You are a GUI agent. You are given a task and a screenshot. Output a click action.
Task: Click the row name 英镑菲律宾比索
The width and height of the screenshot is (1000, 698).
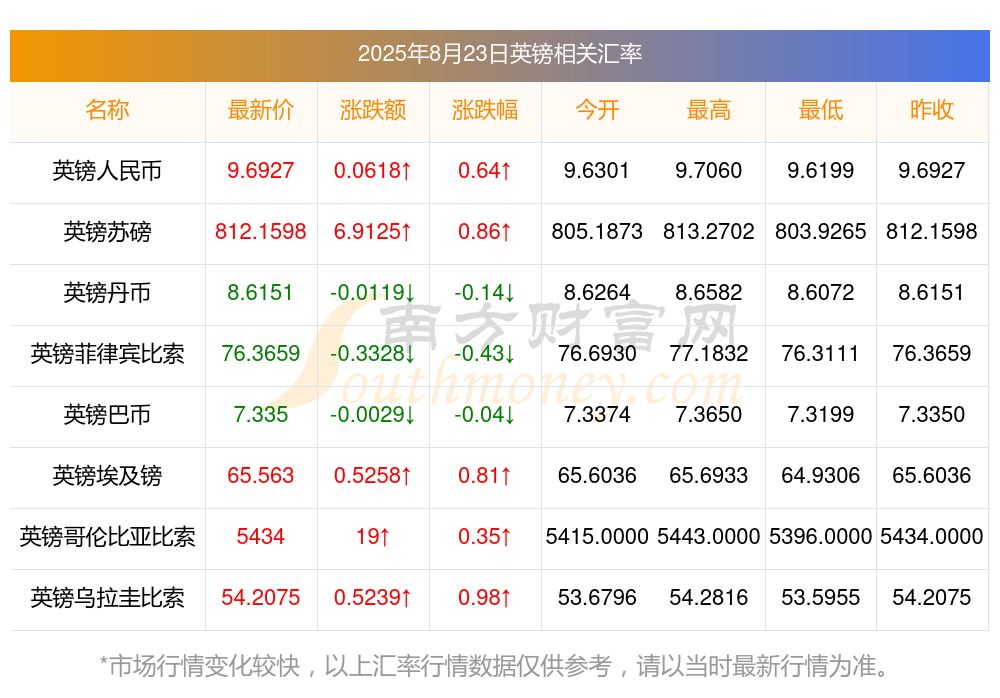107,353
